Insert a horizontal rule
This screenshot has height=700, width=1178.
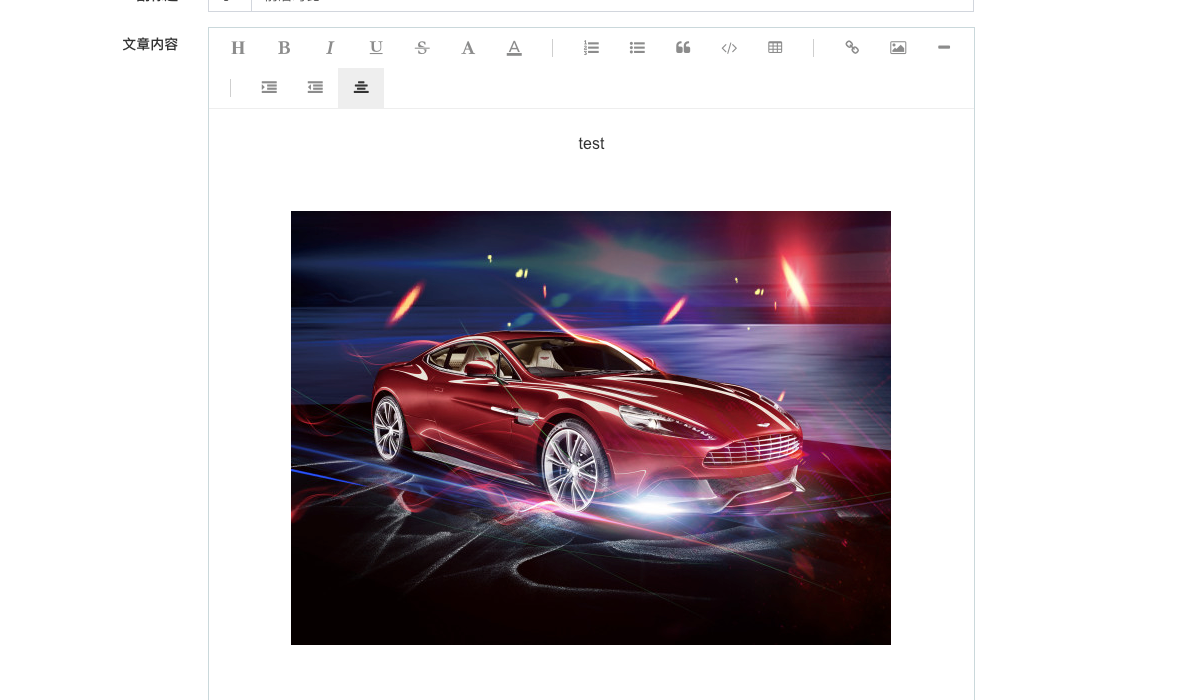click(944, 47)
